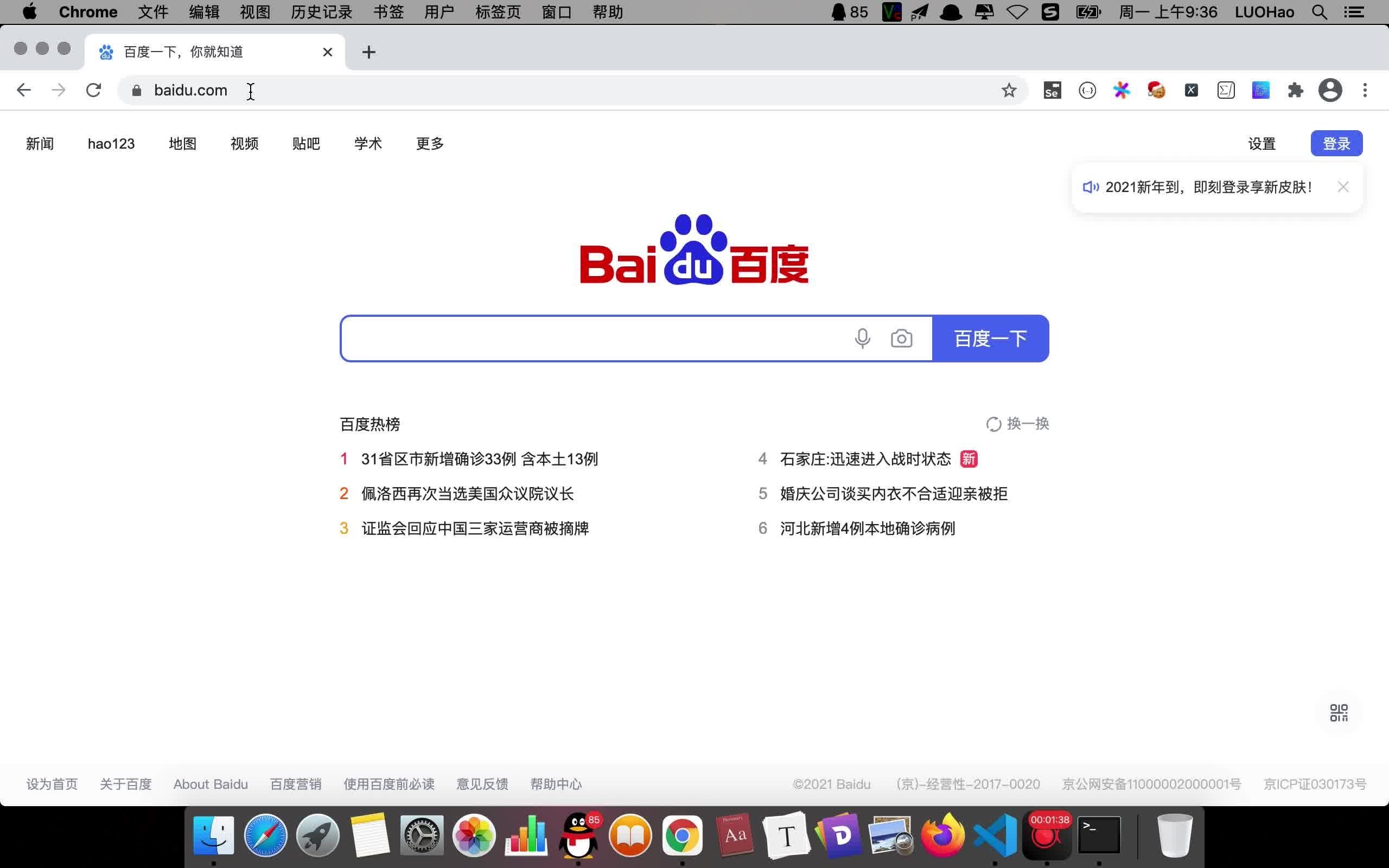The height and width of the screenshot is (868, 1389).
Task: Click the camera image search icon
Action: (x=901, y=338)
